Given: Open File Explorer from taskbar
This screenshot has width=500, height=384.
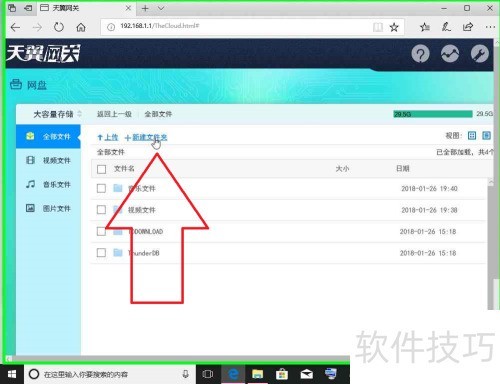Looking at the screenshot, I should (257, 374).
